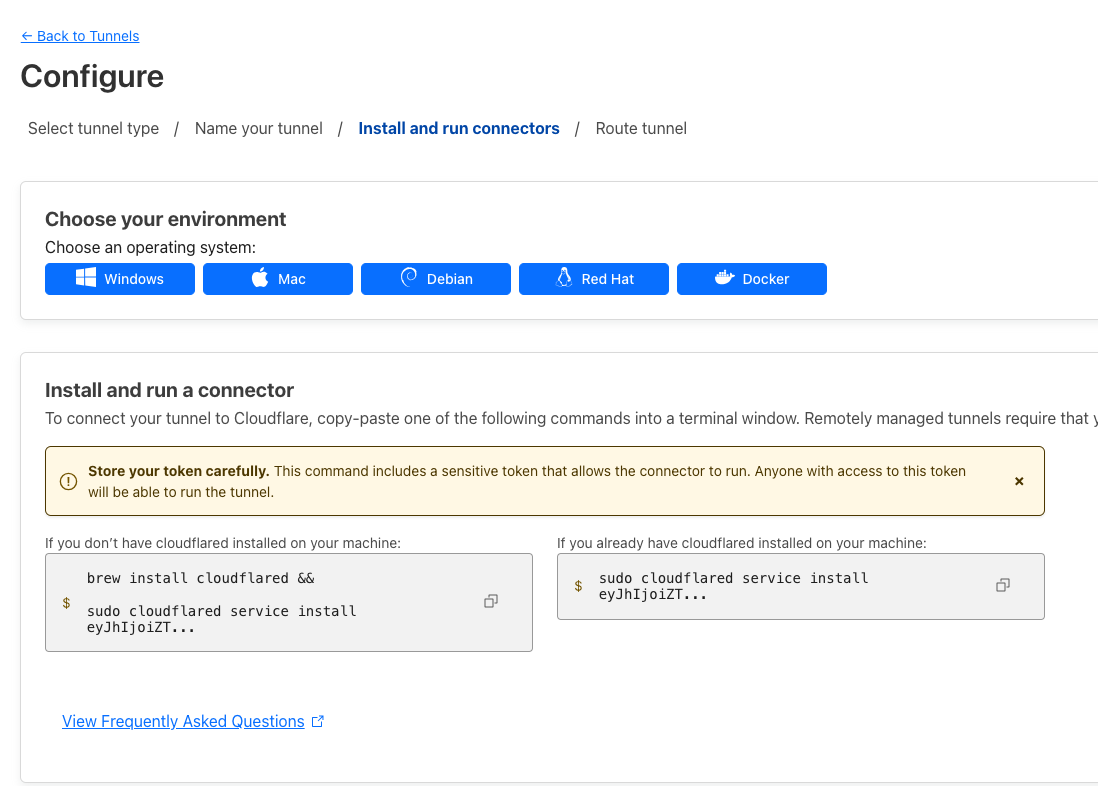Screen dimensions: 1098x786
Task: Copy the sudo cloudflared service install command
Action: 1003,585
